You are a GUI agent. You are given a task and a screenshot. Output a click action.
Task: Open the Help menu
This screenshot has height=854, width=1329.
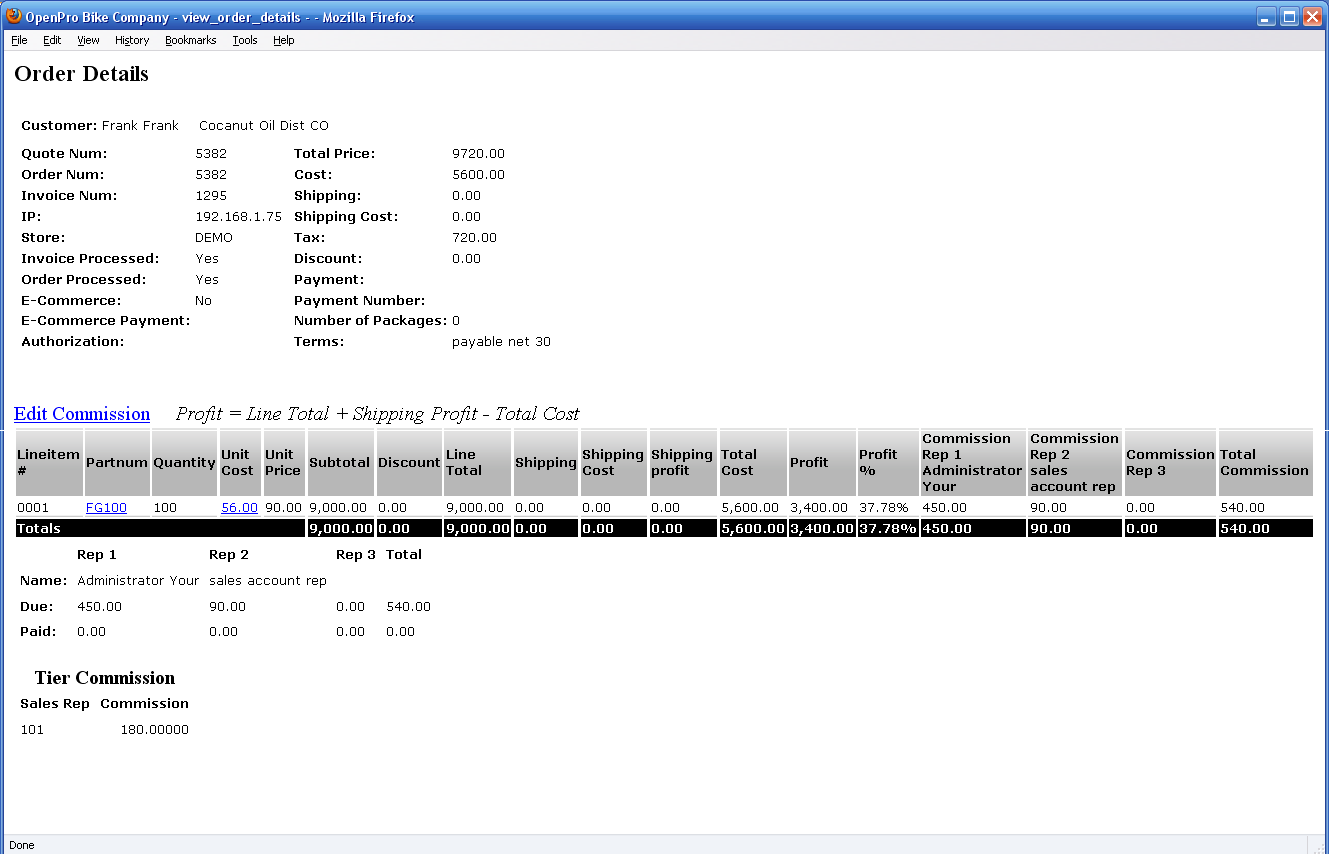point(284,40)
